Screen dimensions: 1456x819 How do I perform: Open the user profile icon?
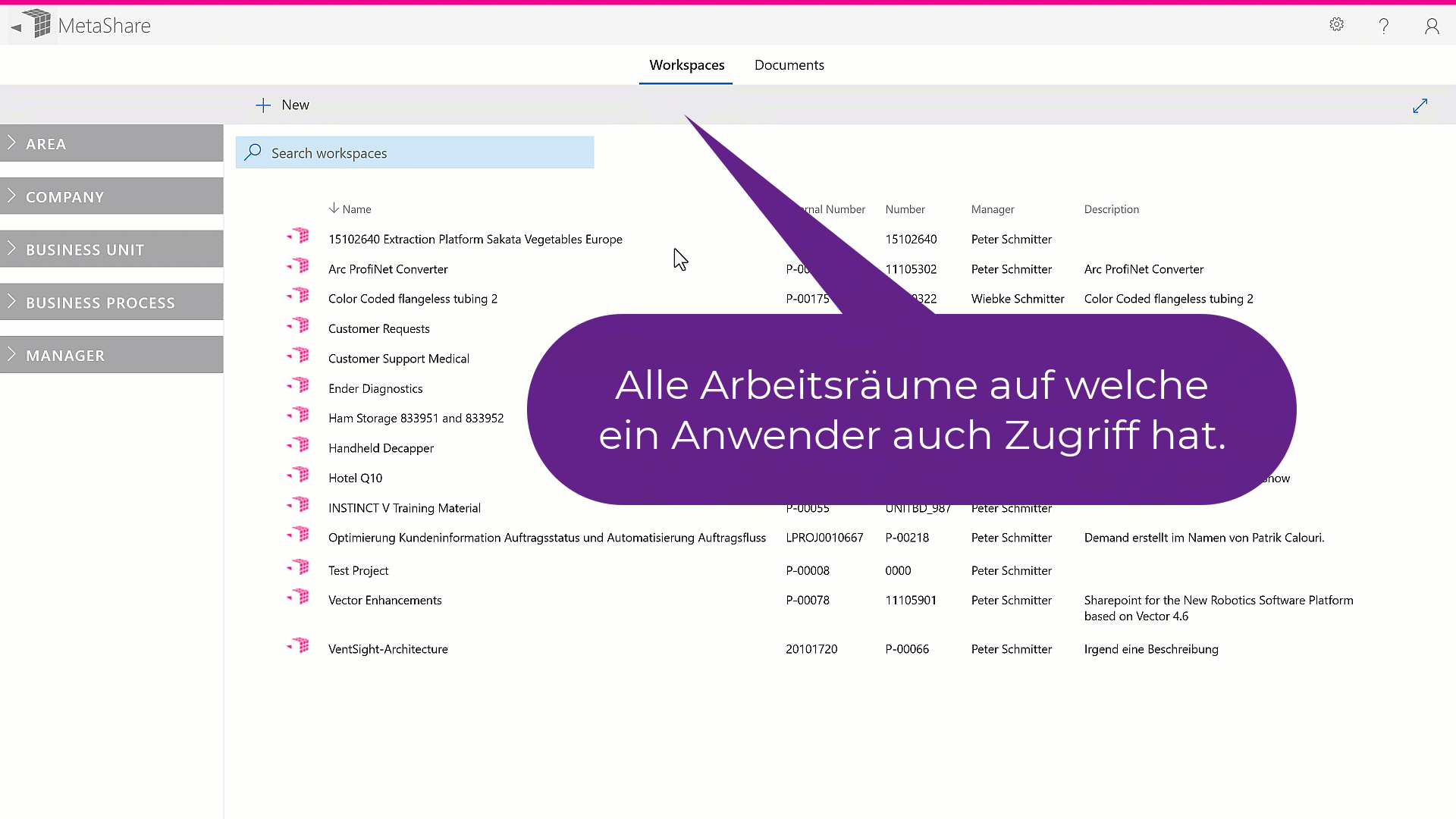point(1432,27)
